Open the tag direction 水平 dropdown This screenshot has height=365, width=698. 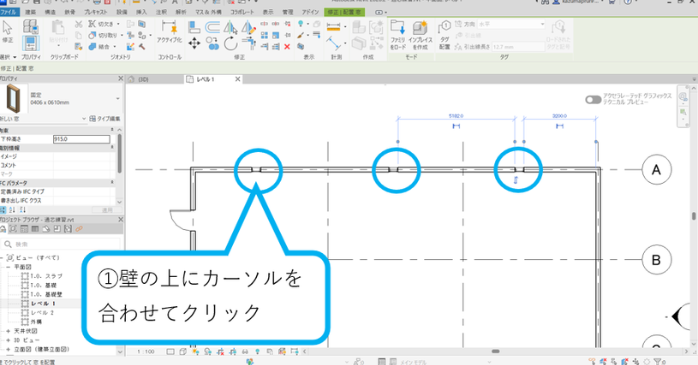pyautogui.click(x=511, y=24)
